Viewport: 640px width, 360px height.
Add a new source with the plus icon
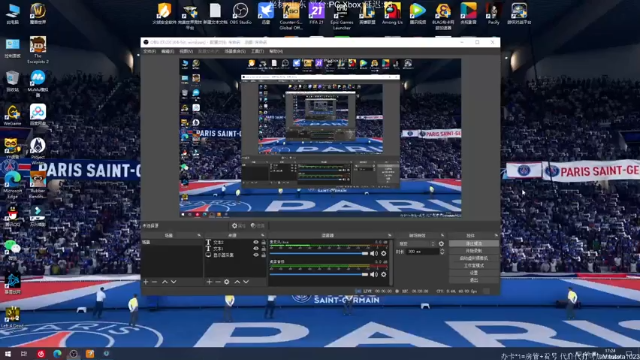tap(209, 282)
